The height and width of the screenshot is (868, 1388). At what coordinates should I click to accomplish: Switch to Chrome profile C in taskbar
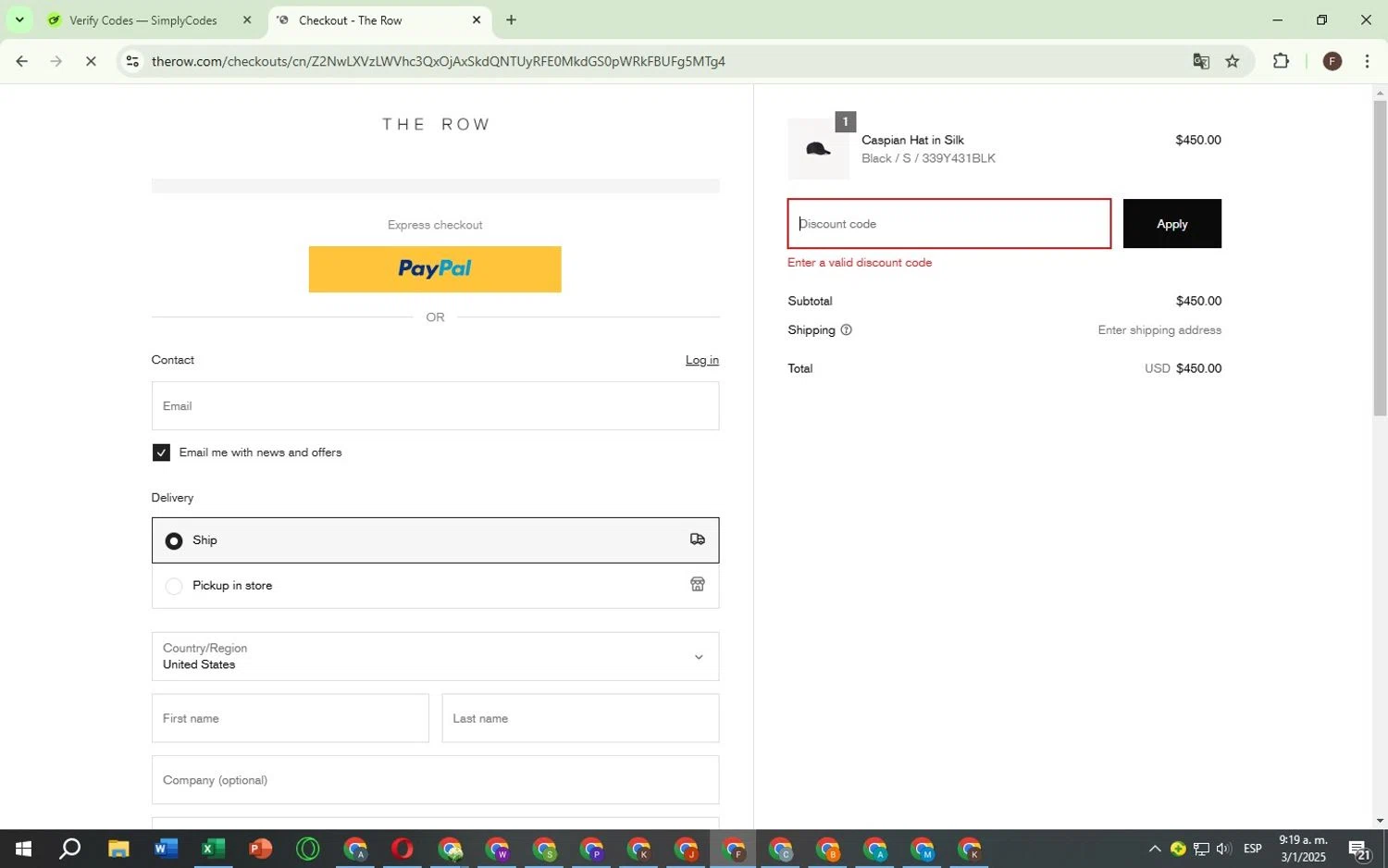(781, 849)
